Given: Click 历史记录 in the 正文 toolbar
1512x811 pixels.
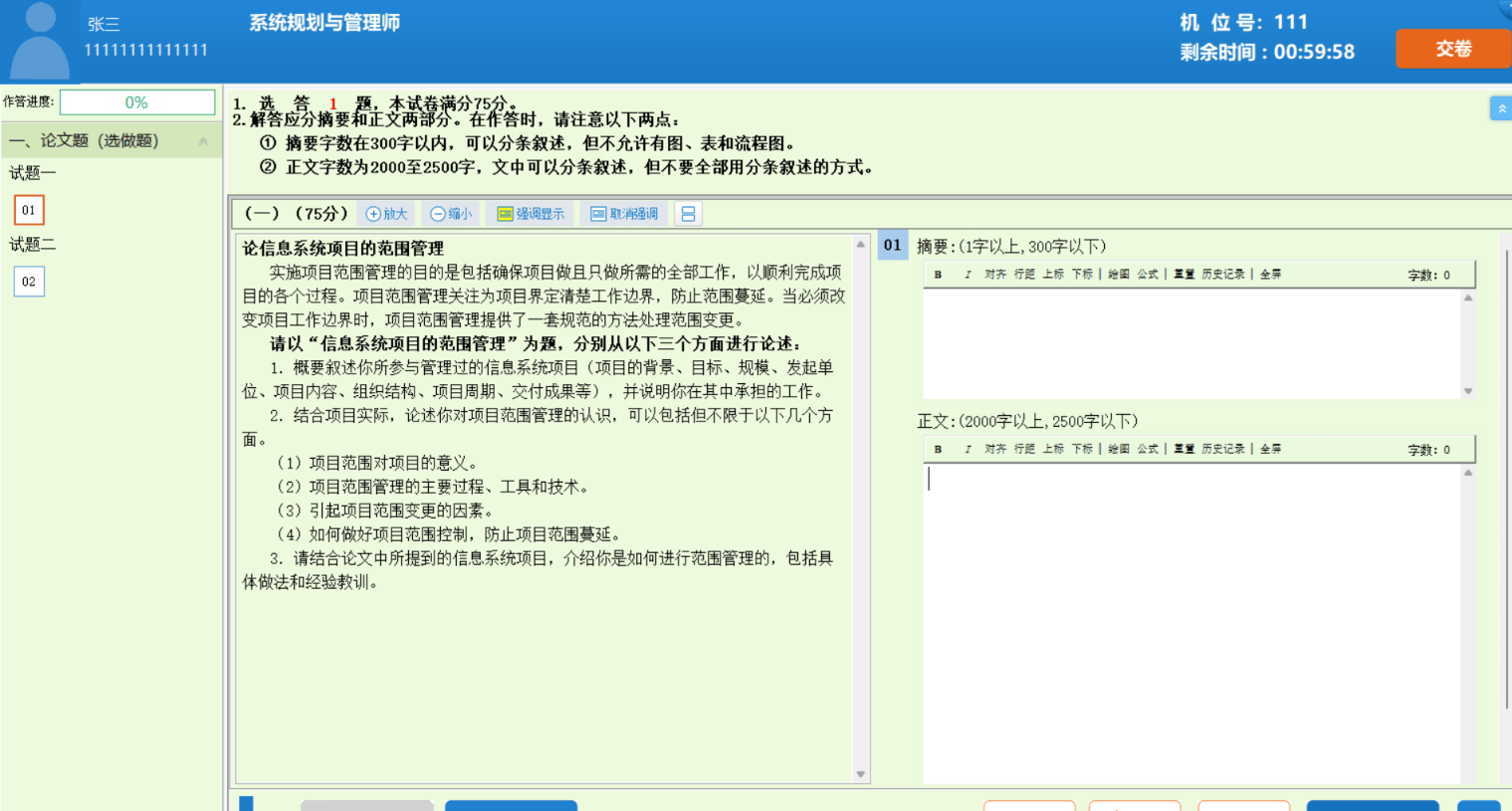Looking at the screenshot, I should point(1222,450).
